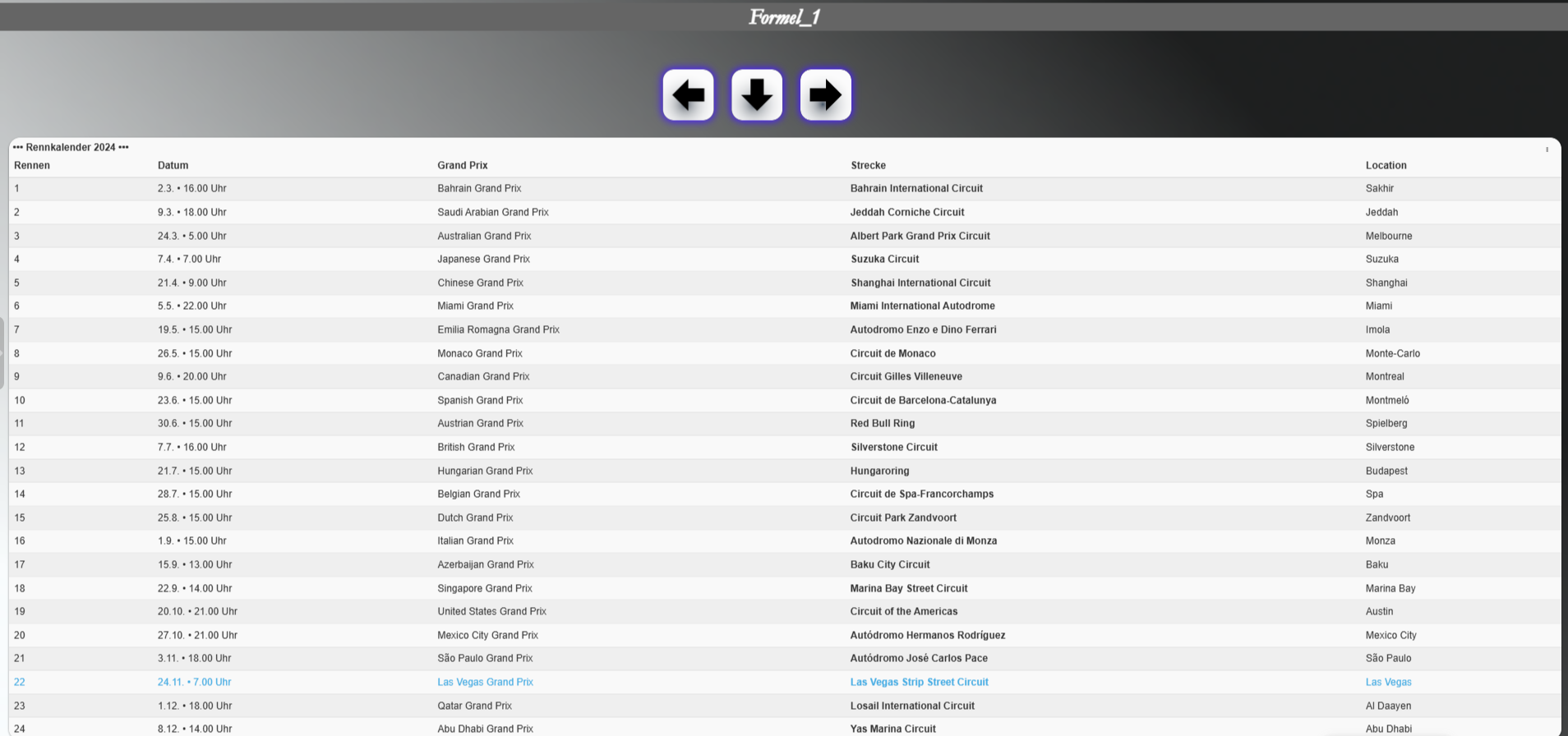Select the Emilia Romagna Grand Prix cell

pos(498,329)
